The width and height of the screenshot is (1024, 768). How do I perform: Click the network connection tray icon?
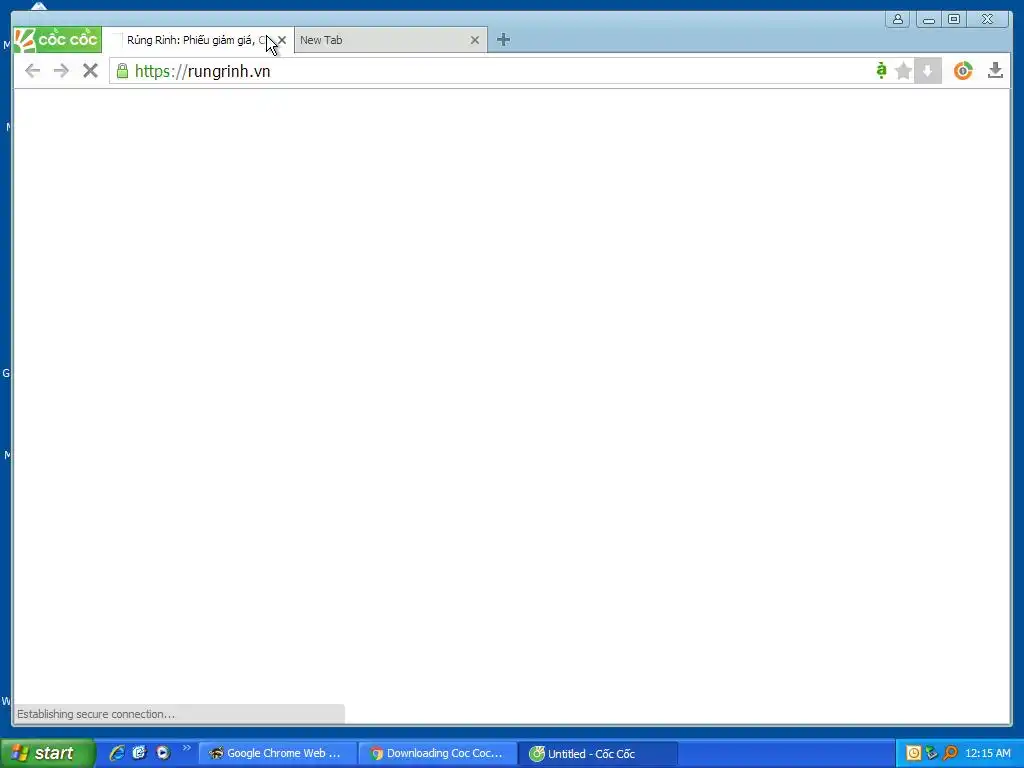point(932,753)
